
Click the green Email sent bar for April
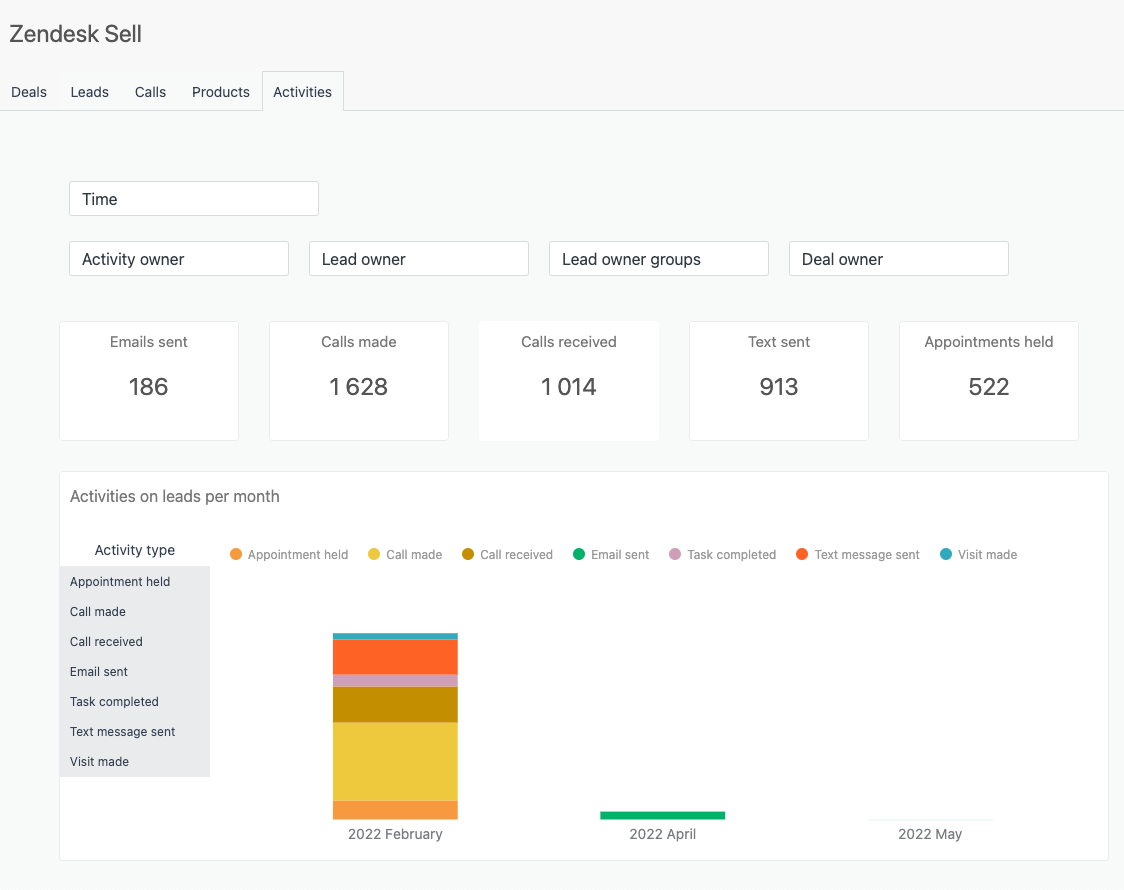point(662,815)
